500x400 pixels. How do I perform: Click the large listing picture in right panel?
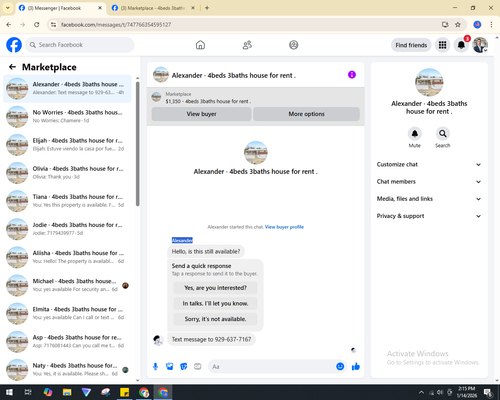point(429,82)
